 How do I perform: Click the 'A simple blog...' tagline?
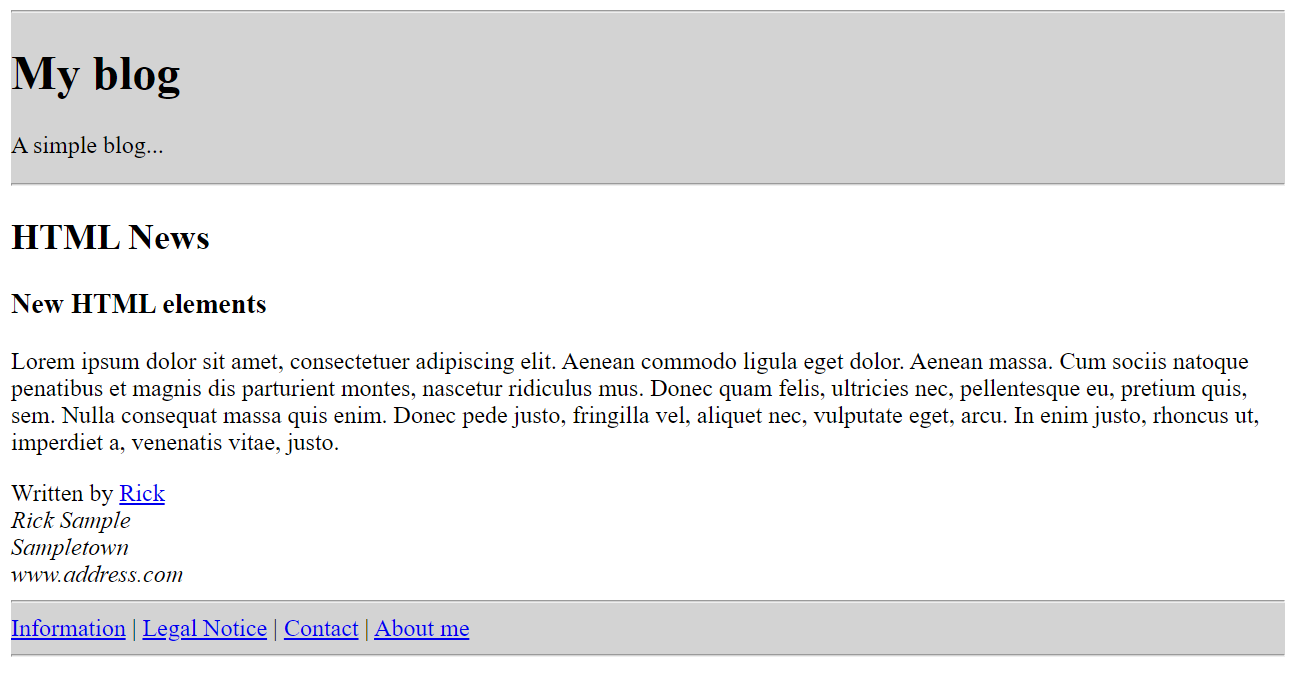click(x=87, y=146)
